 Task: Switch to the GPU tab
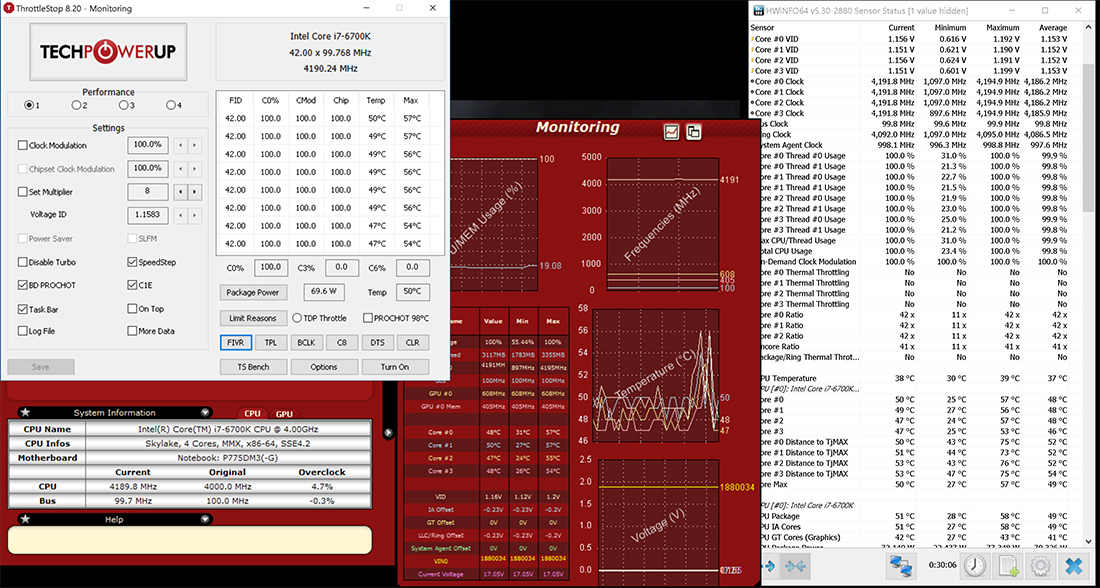[x=284, y=413]
